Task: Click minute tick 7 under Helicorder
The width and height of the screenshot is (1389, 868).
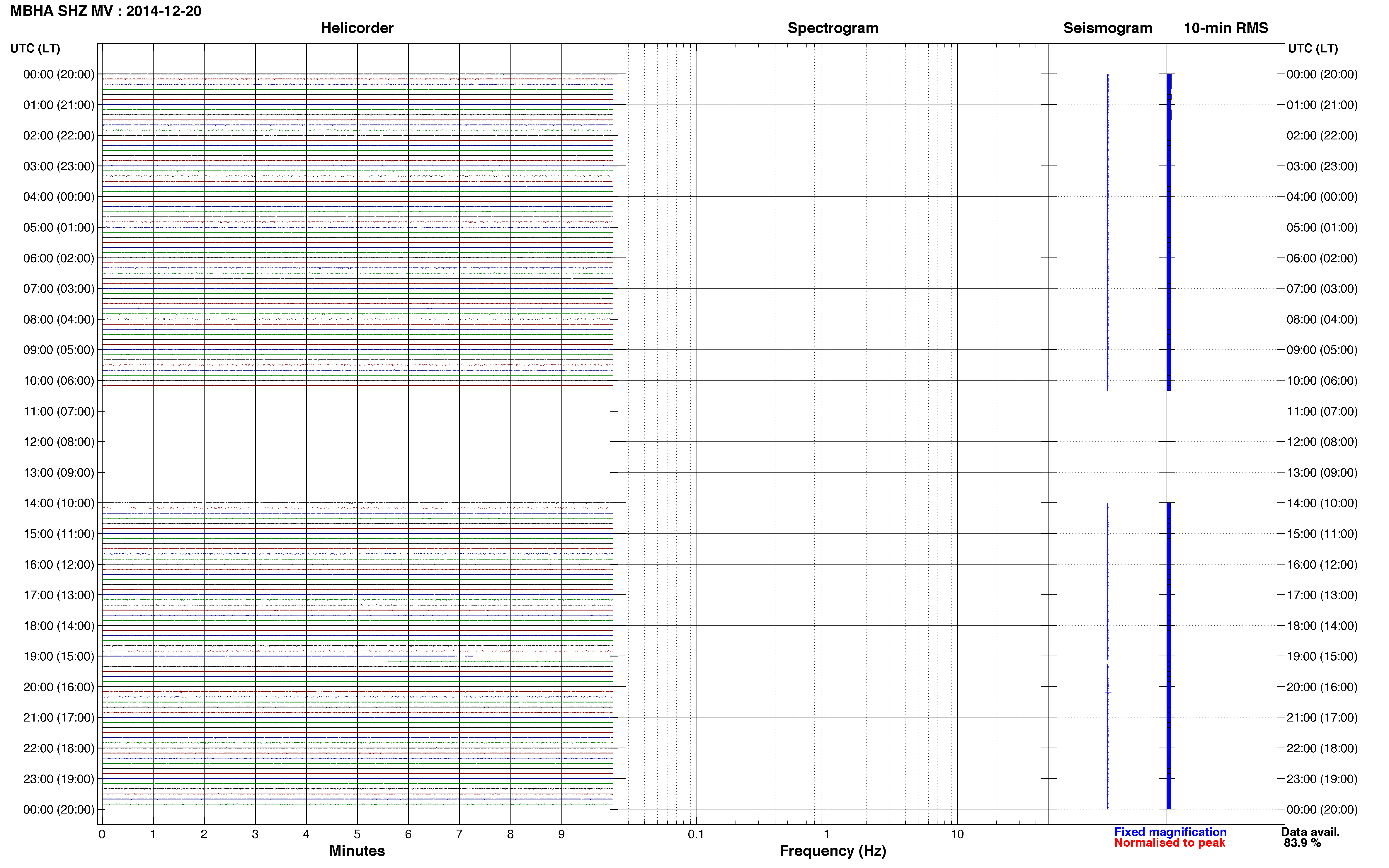Action: click(459, 834)
